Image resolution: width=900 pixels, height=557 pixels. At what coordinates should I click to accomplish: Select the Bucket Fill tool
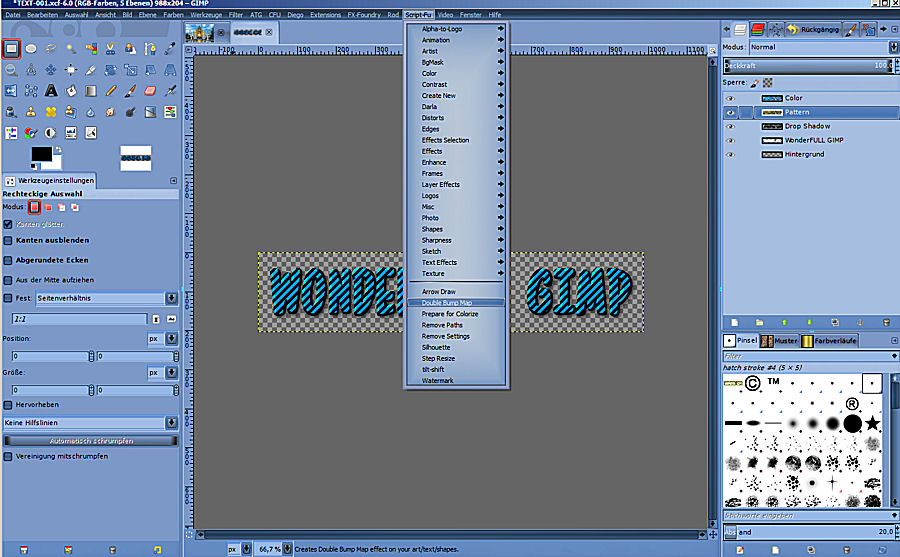[71, 91]
